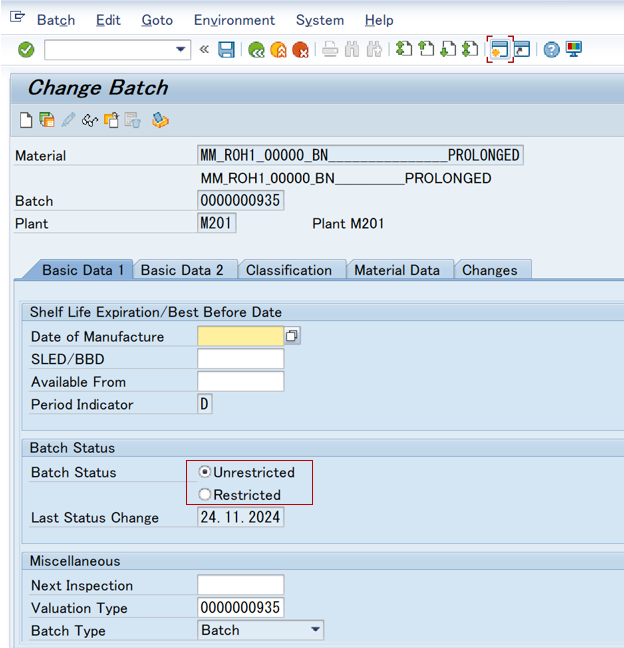Click the Display glasses icon
Viewport: 624px width, 648px height.
(90, 121)
